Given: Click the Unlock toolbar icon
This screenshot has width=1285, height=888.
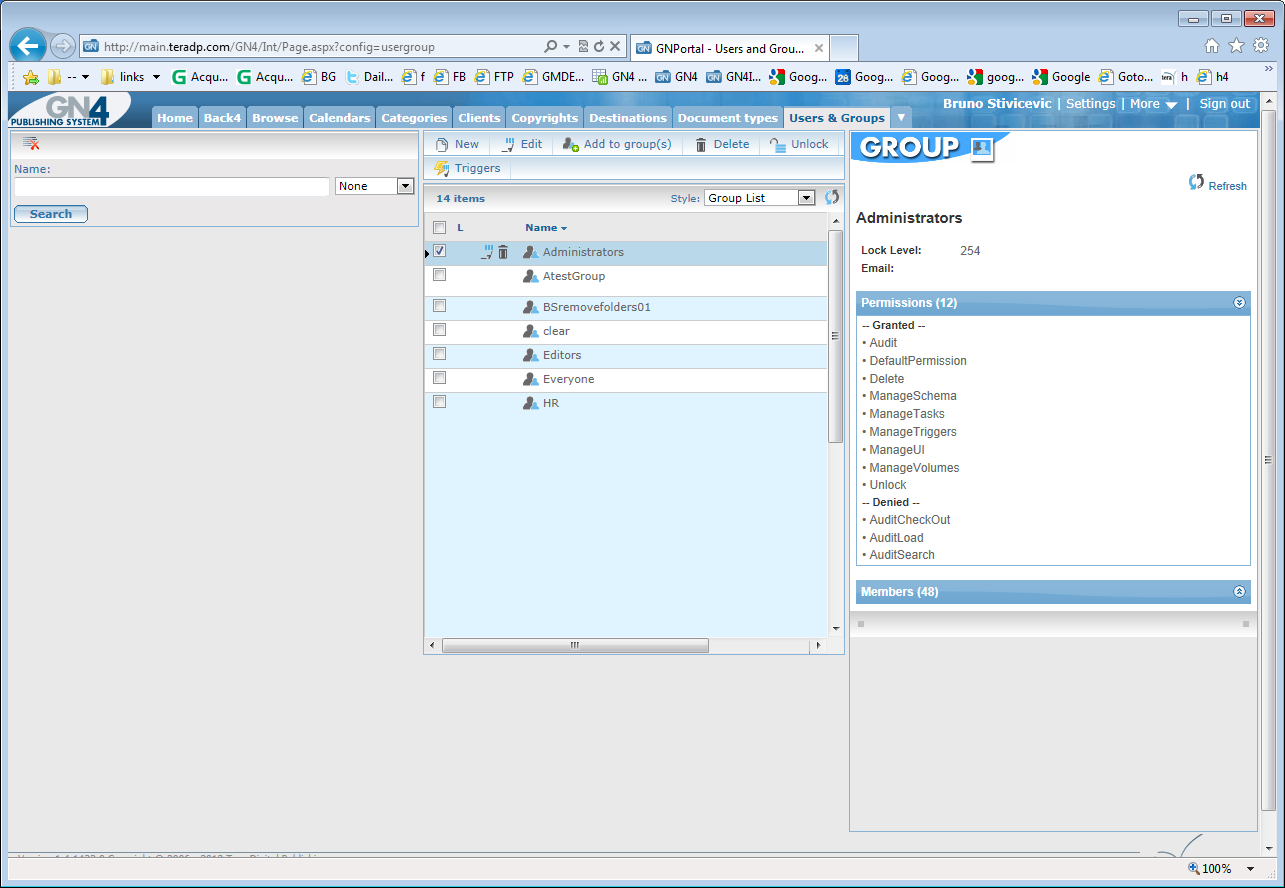Looking at the screenshot, I should click(x=778, y=144).
